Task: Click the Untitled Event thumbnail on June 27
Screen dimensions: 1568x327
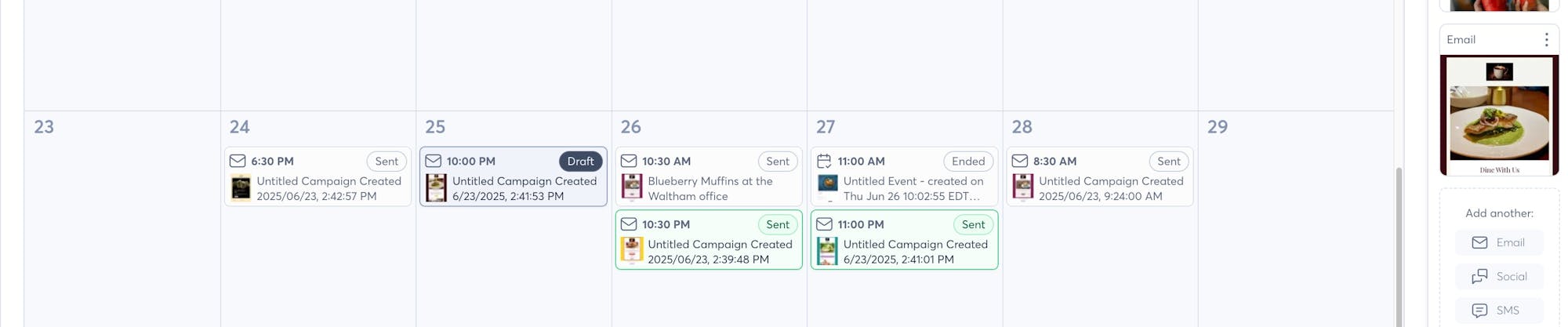Action: (828, 187)
